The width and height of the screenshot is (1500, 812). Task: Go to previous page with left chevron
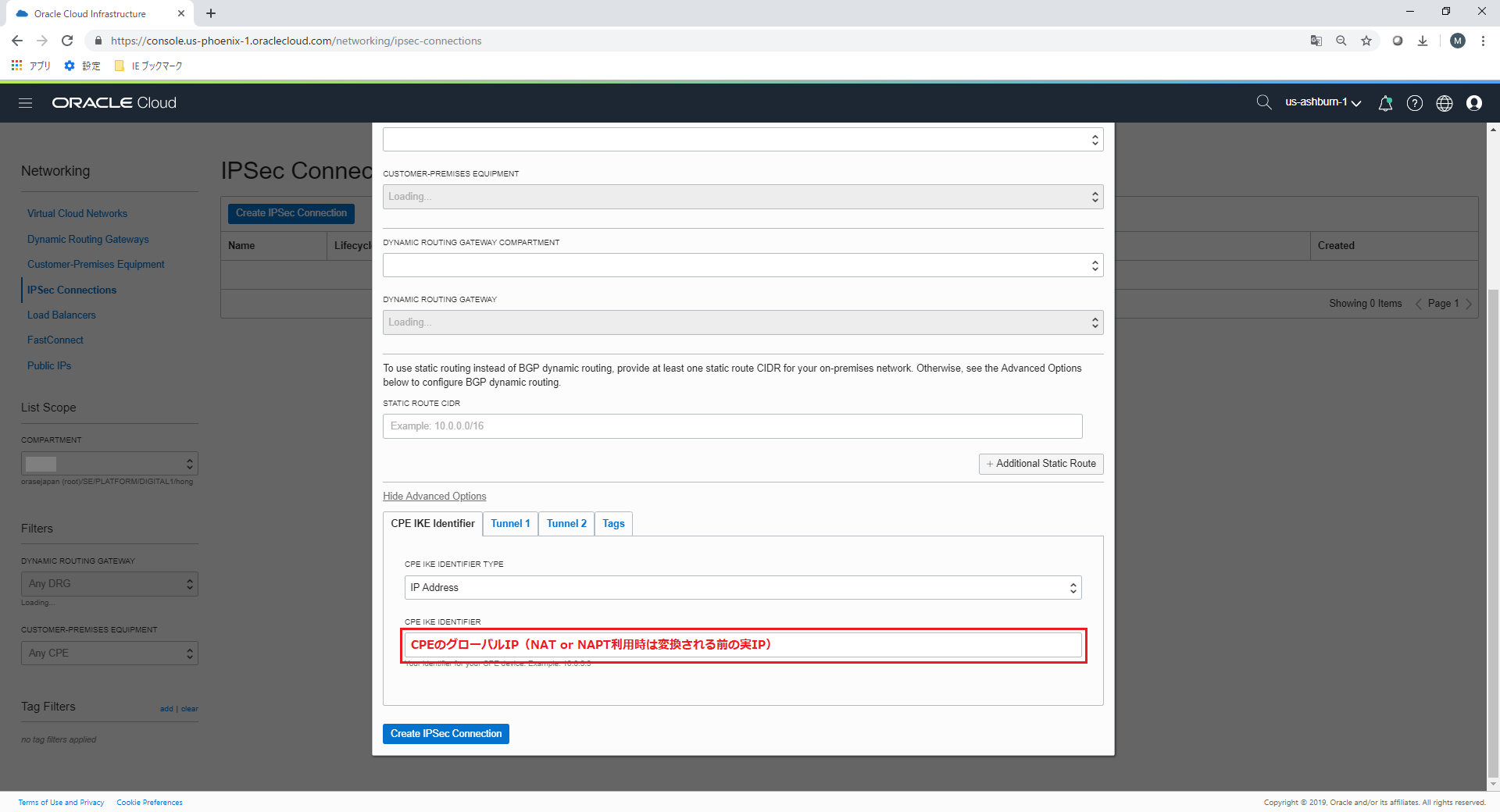(1418, 304)
